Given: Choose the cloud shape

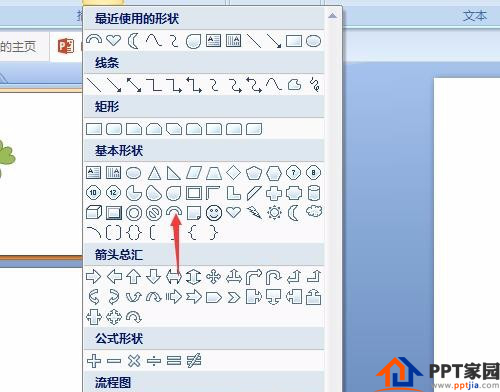Looking at the screenshot, I should click(314, 211).
